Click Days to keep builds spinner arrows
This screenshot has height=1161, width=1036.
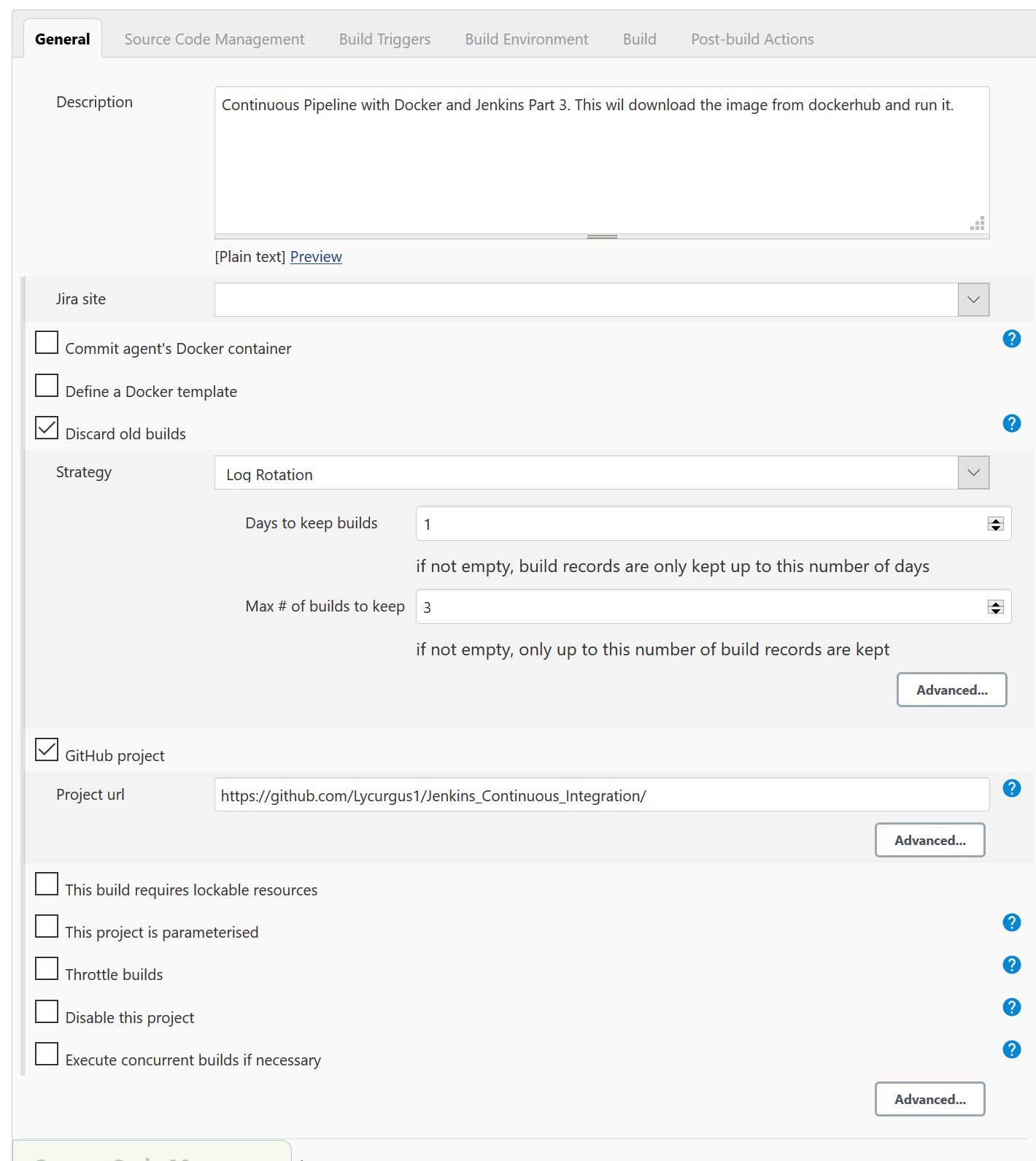996,524
